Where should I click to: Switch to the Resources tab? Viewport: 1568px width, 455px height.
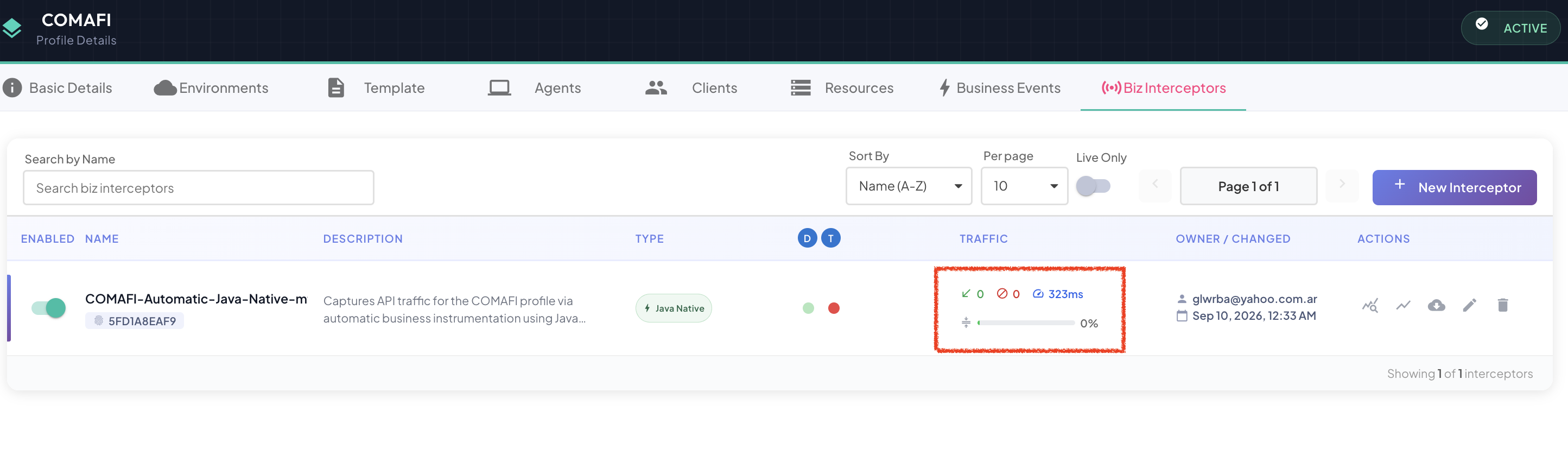click(x=842, y=88)
